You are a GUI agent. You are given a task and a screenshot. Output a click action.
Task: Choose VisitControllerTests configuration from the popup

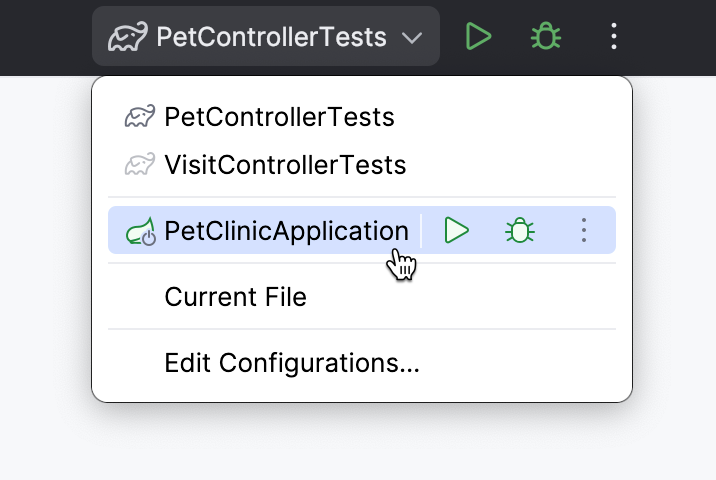coord(285,164)
